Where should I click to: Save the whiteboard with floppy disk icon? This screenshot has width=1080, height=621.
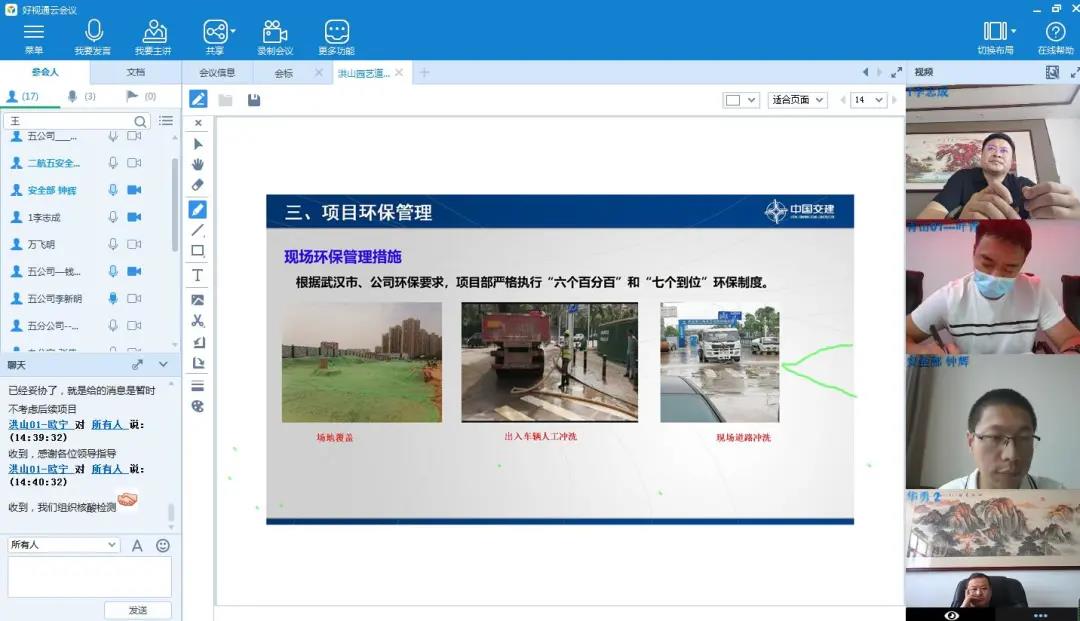pos(254,100)
